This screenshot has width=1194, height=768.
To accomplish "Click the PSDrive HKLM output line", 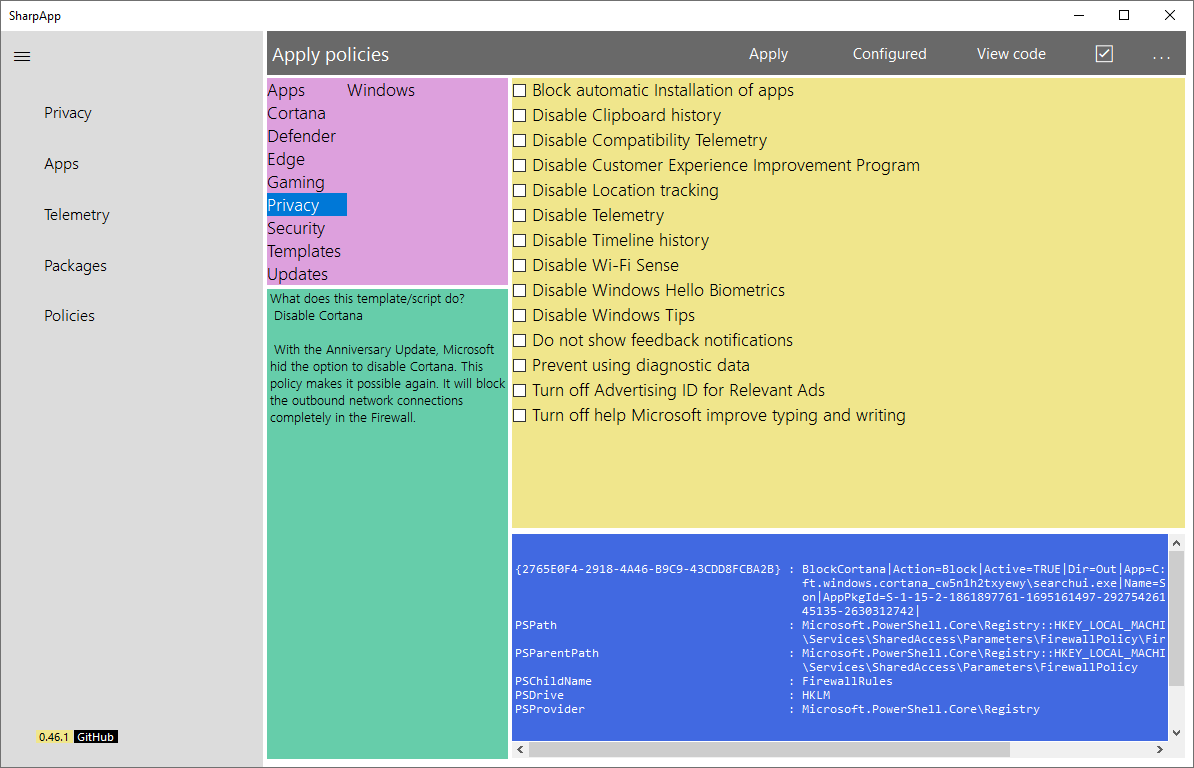I will coord(672,696).
